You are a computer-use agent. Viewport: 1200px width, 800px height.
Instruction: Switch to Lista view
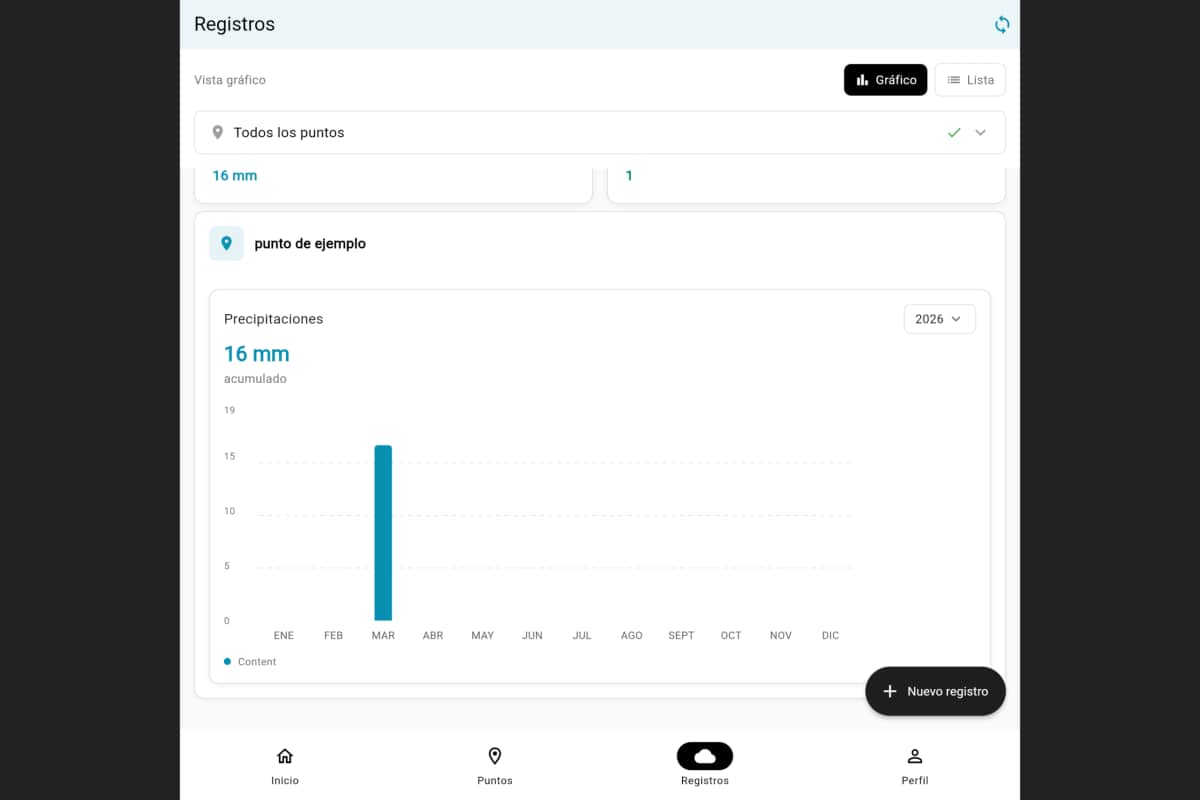pos(970,80)
